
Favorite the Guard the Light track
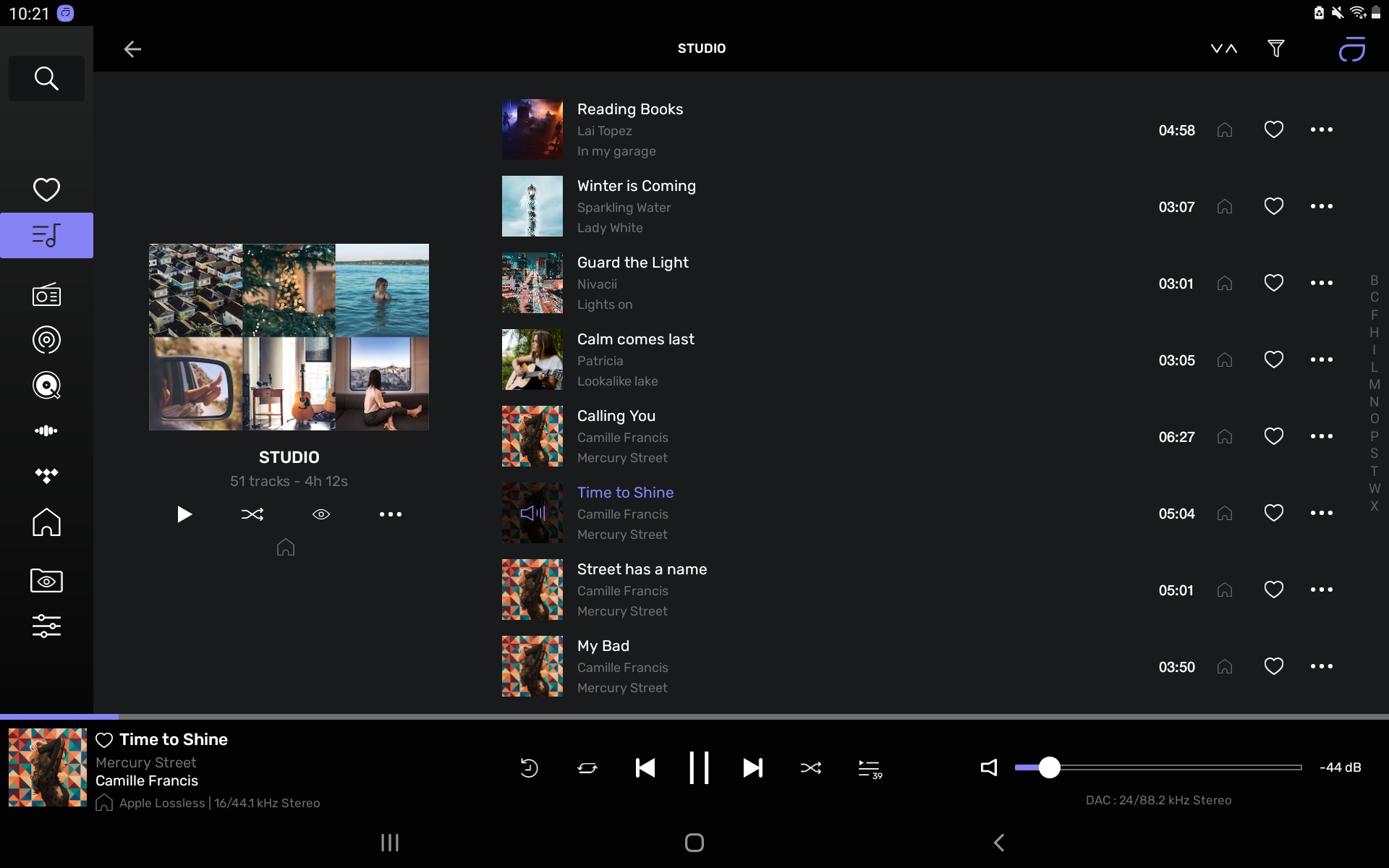[1274, 283]
